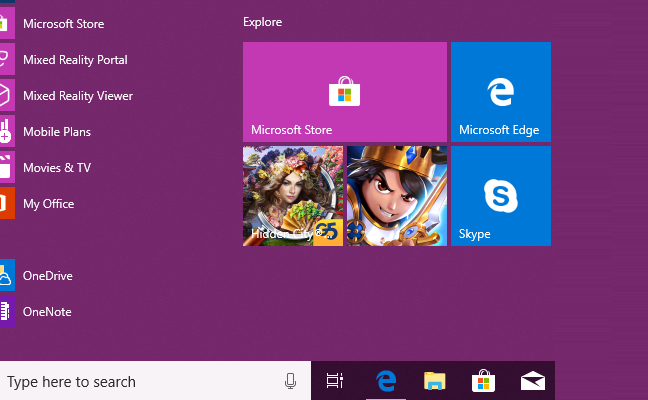The height and width of the screenshot is (400, 648).
Task: Click the microphone icon in search box
Action: [x=291, y=381]
